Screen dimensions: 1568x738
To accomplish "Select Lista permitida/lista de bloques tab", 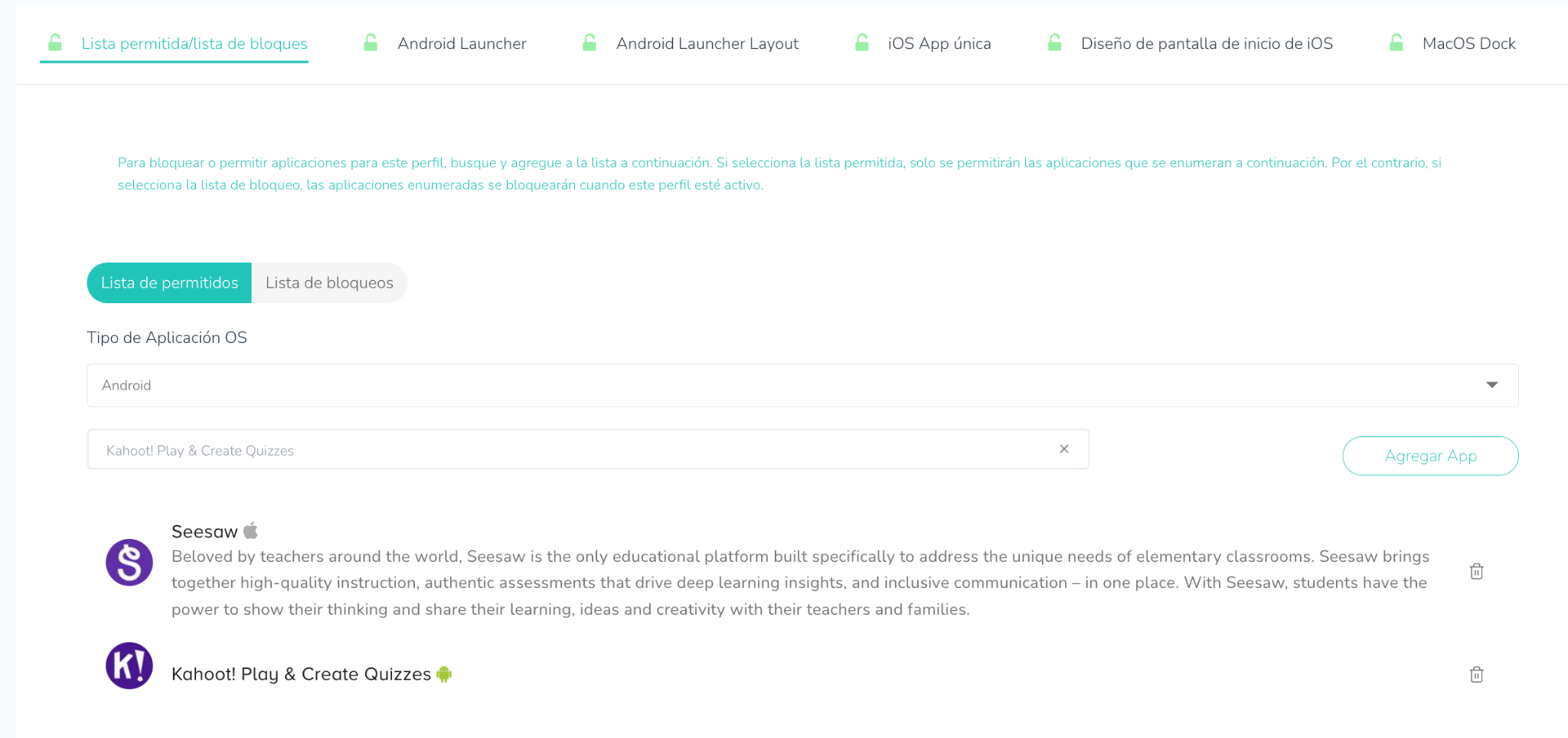I will click(194, 44).
